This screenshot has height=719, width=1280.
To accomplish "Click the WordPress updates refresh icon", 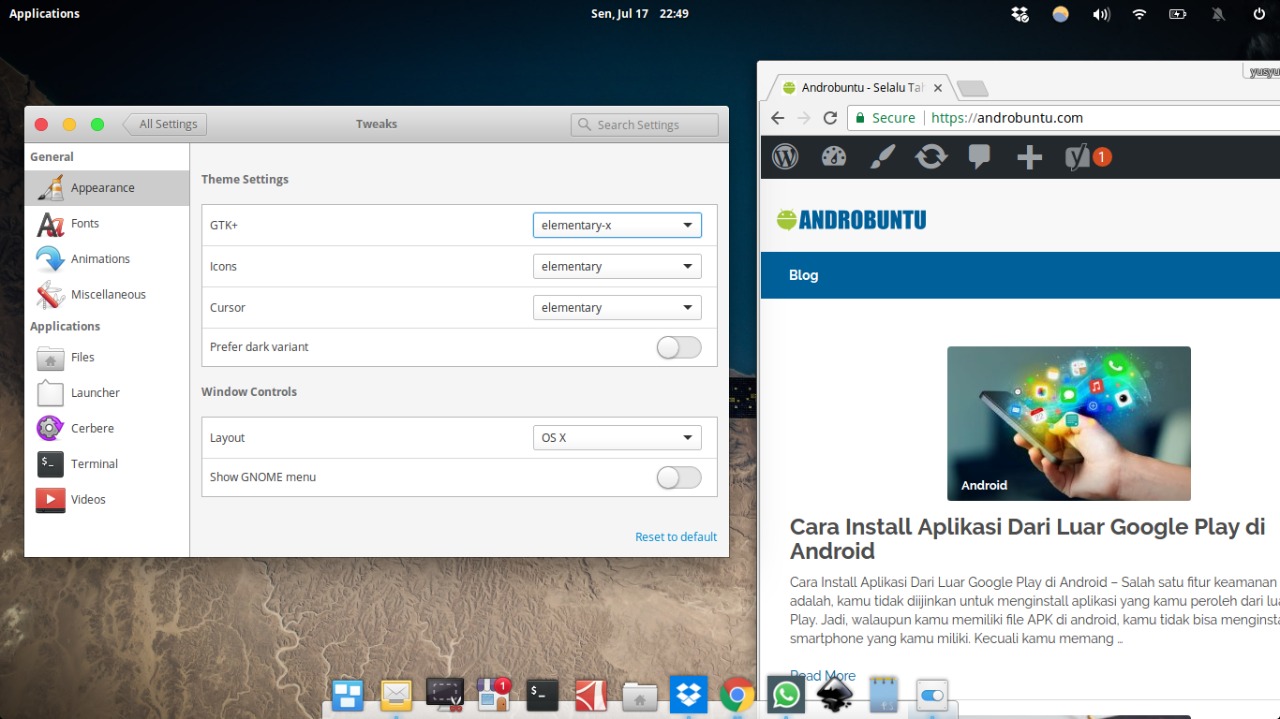I will [931, 157].
